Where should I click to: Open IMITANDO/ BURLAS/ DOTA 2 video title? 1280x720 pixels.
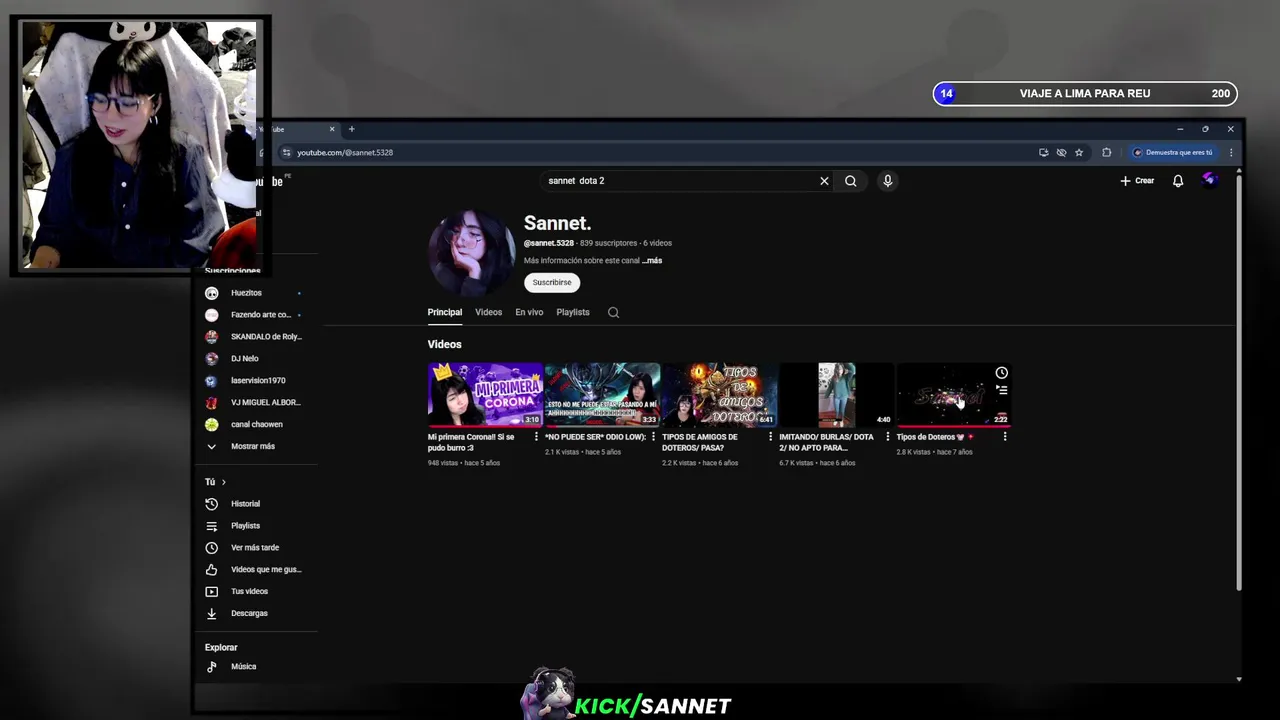click(826, 442)
